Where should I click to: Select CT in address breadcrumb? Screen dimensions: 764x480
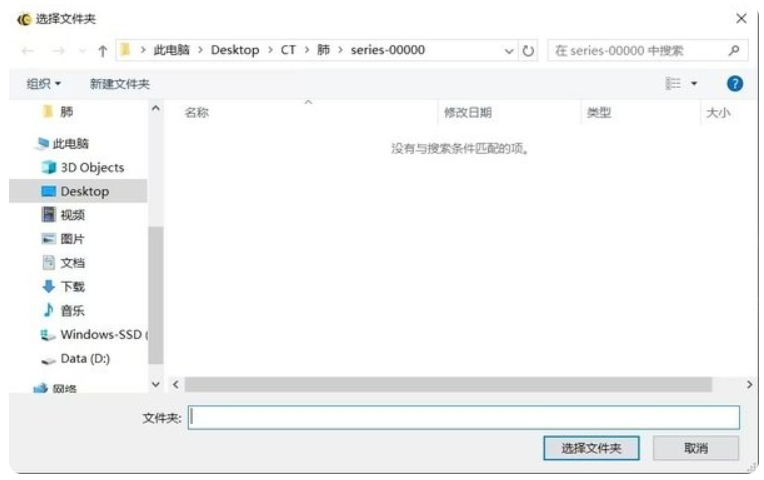click(x=288, y=50)
